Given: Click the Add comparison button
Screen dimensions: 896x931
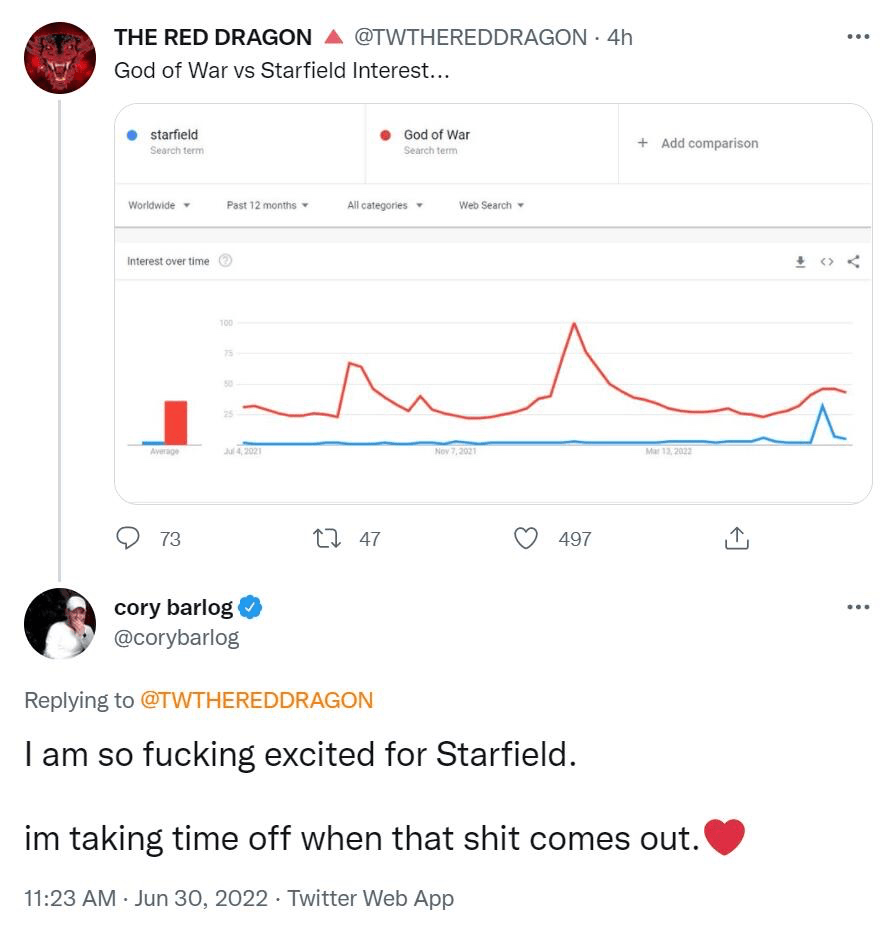Looking at the screenshot, I should tap(699, 143).
